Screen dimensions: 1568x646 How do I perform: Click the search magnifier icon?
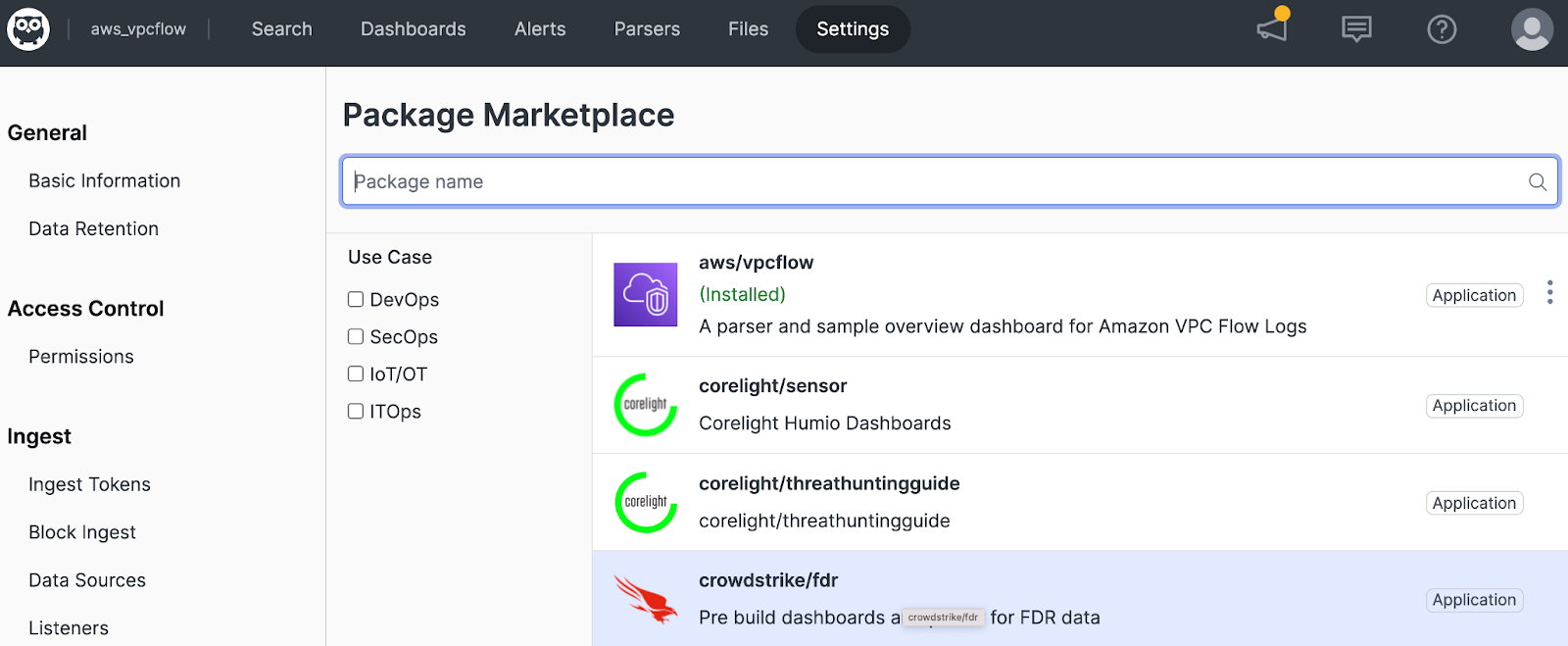(1538, 181)
